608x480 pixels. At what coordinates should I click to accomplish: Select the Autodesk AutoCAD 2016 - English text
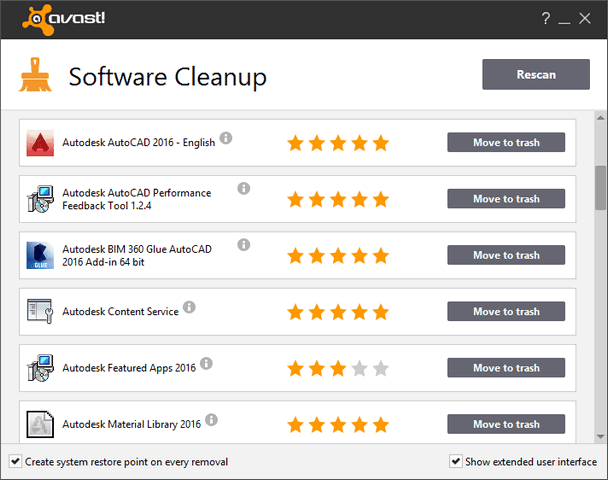click(x=139, y=143)
